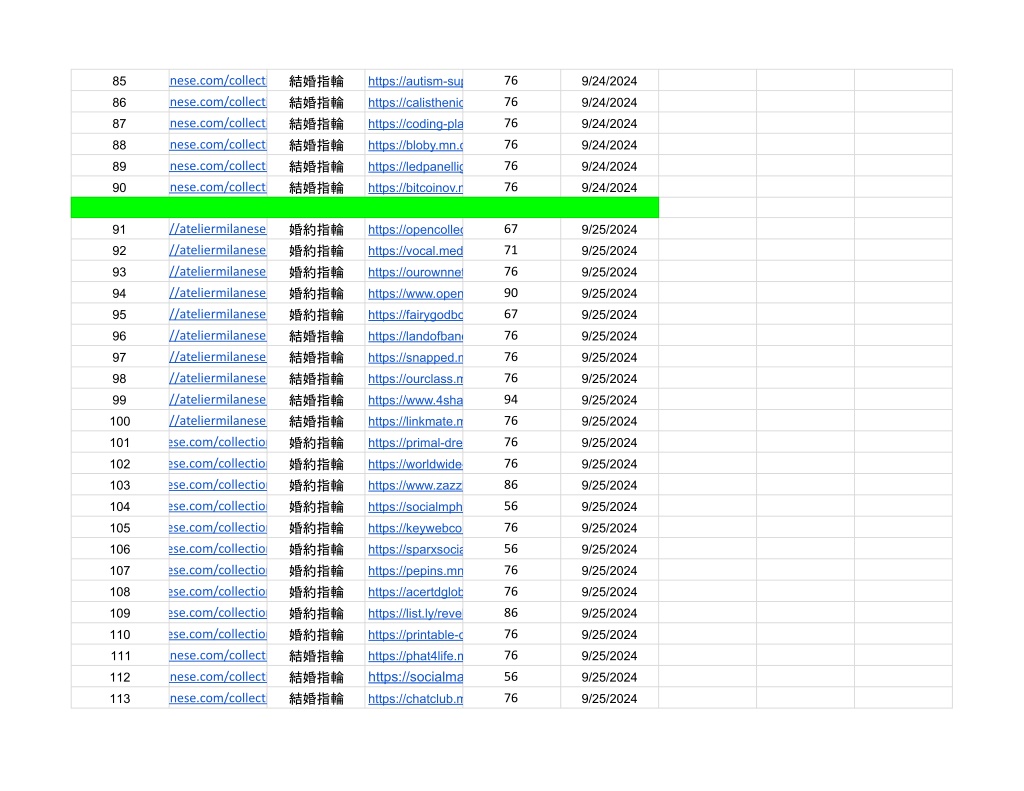The image size is (1024, 791).
Task: Select the 9/24/2024 date cell in row 85
Action: click(x=609, y=81)
